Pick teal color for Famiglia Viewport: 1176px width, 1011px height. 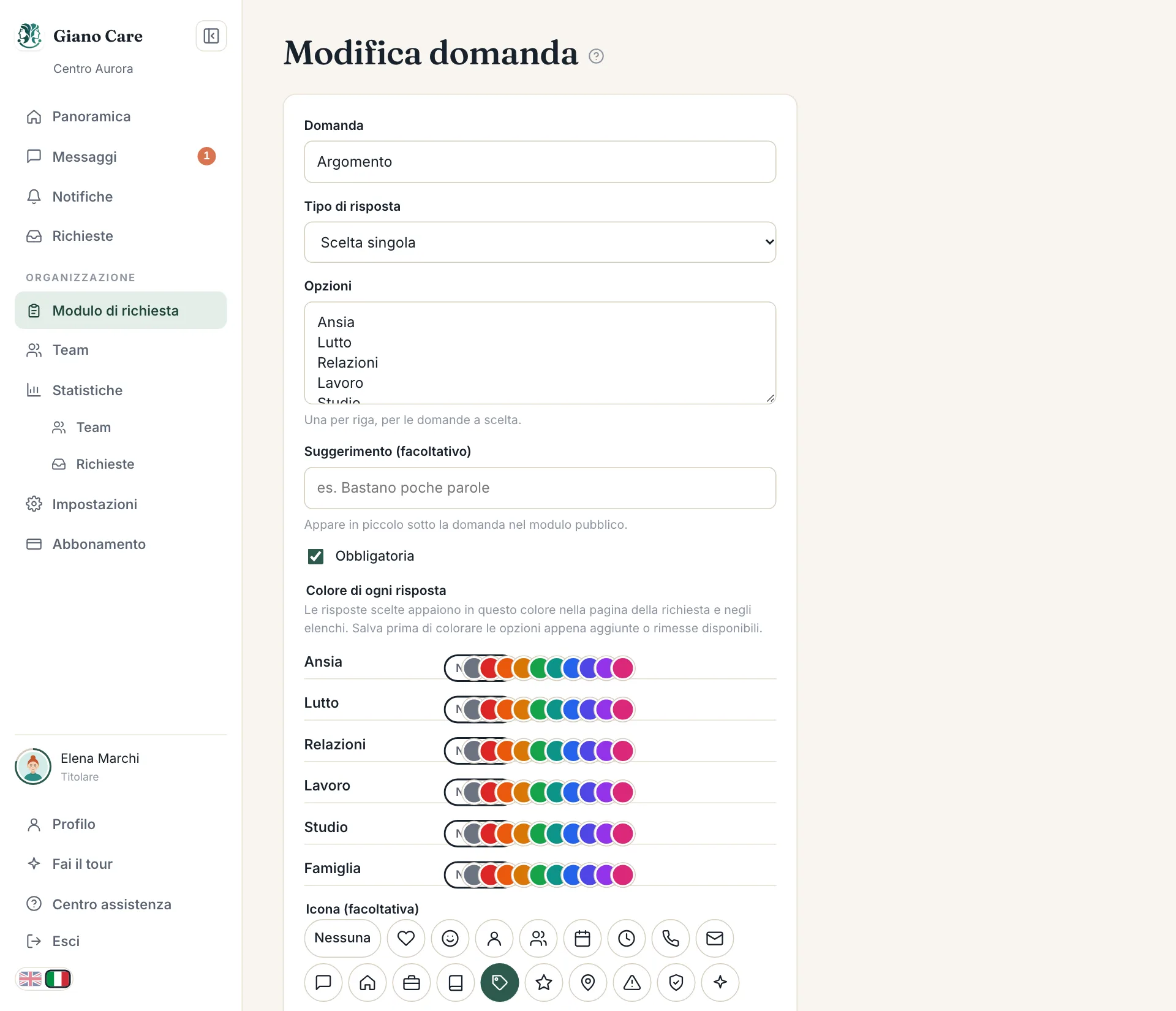556,875
